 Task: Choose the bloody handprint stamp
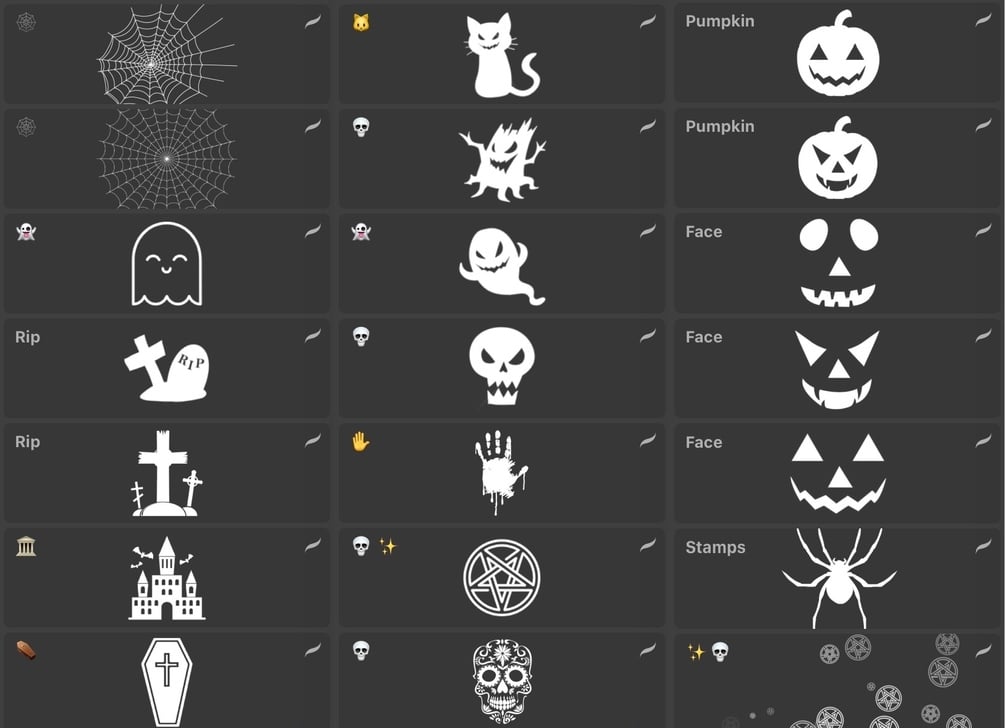click(502, 474)
